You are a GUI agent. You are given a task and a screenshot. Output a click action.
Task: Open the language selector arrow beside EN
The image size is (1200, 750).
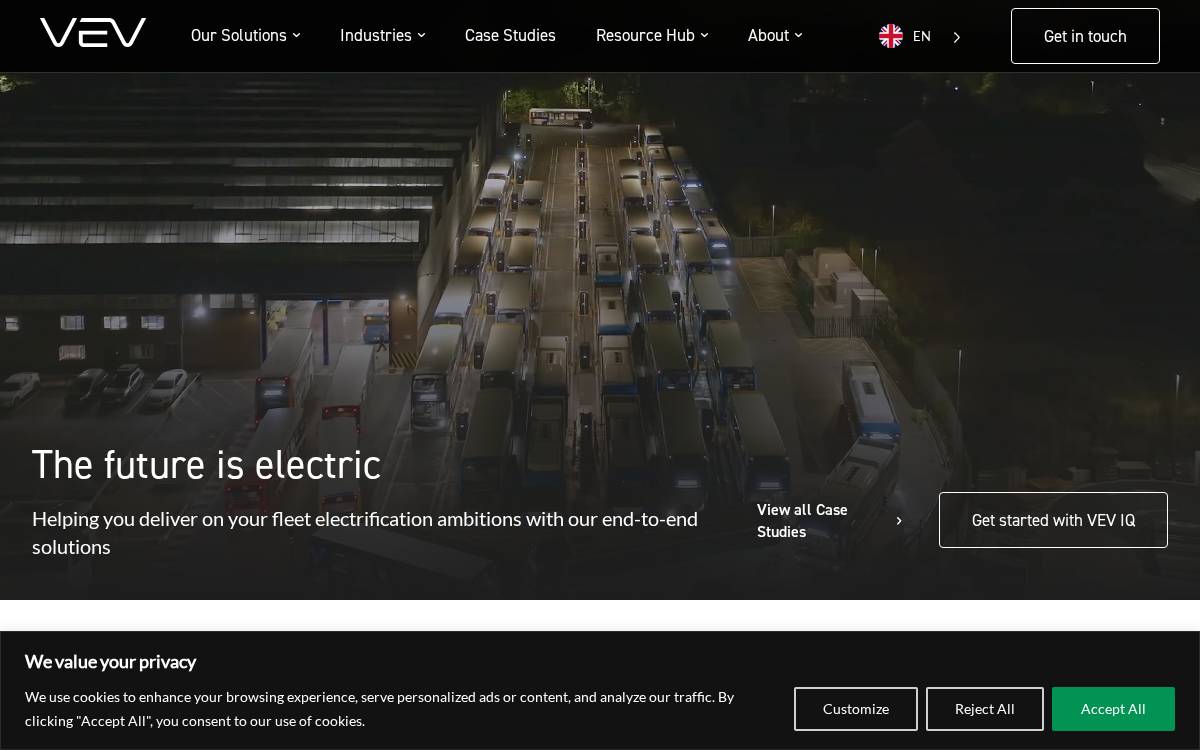(x=957, y=37)
